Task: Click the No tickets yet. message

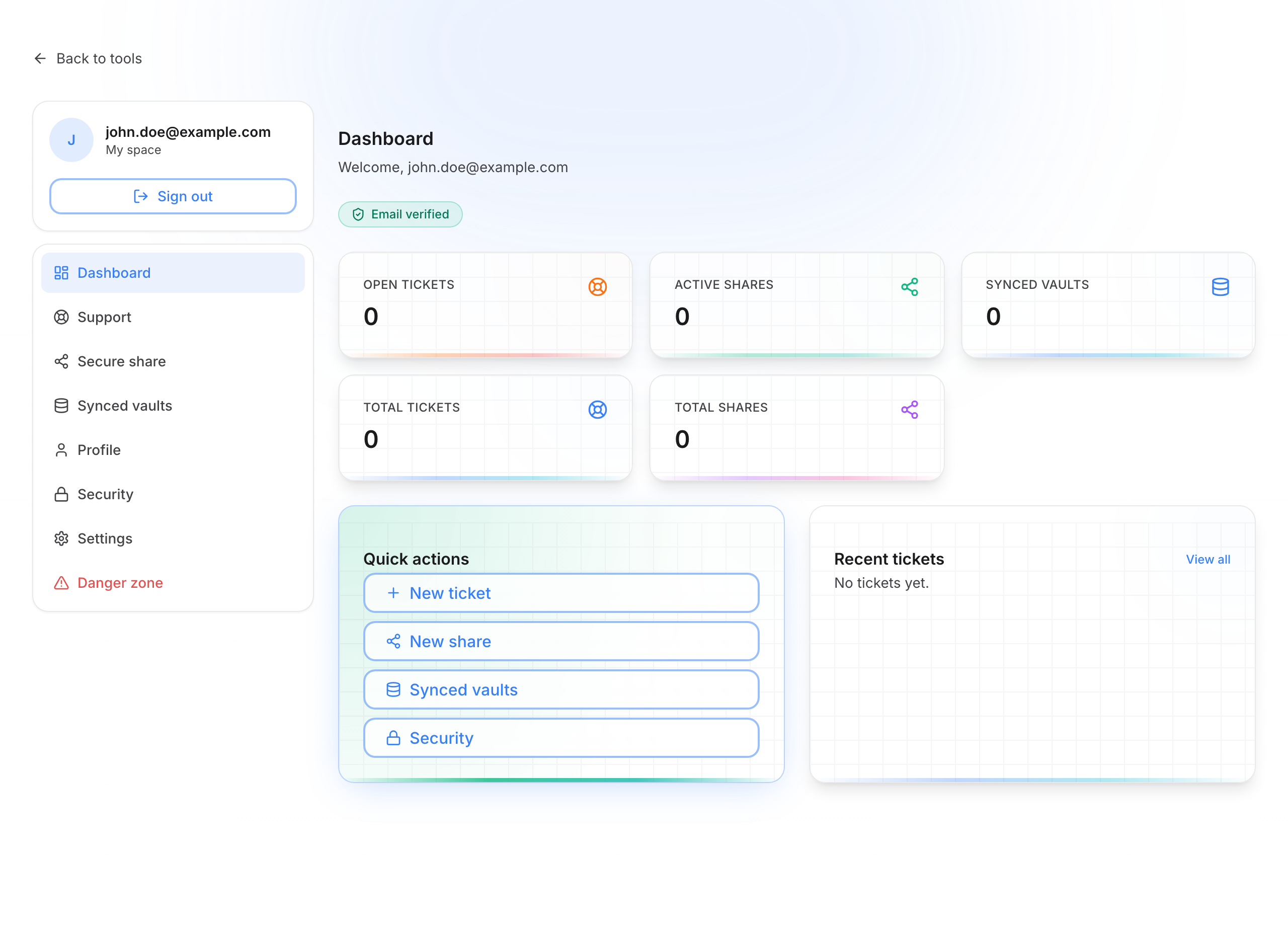Action: tap(881, 583)
